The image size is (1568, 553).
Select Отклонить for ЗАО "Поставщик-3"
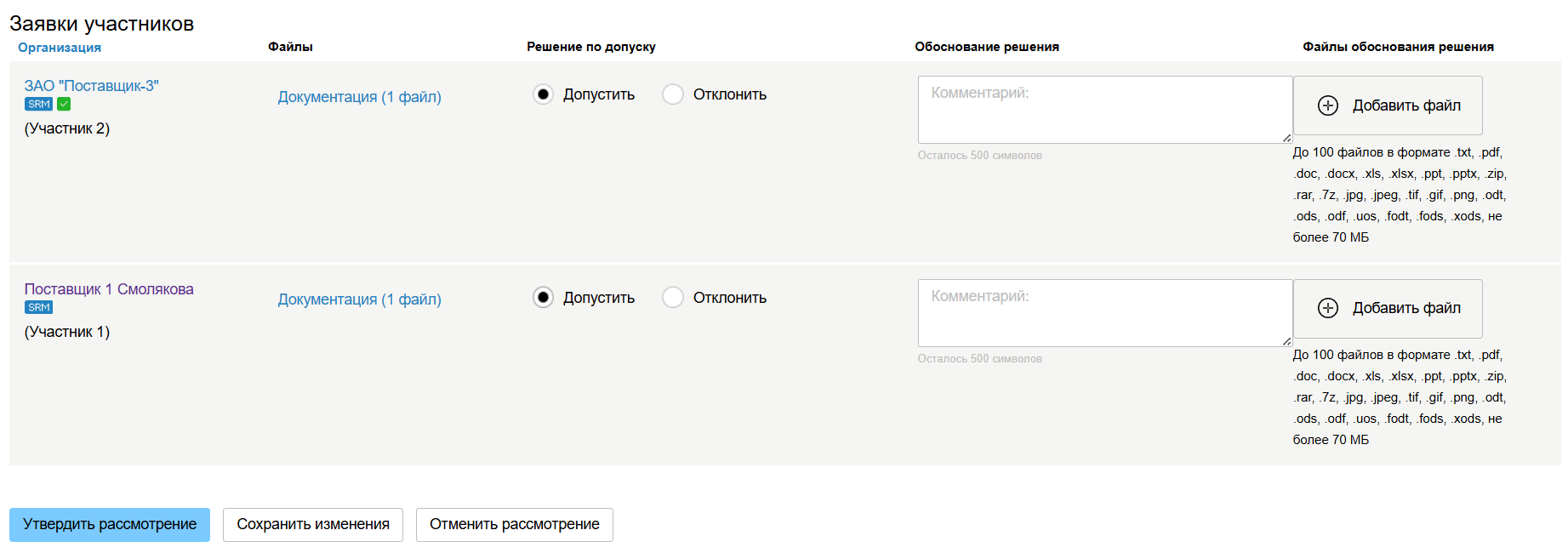pyautogui.click(x=673, y=94)
